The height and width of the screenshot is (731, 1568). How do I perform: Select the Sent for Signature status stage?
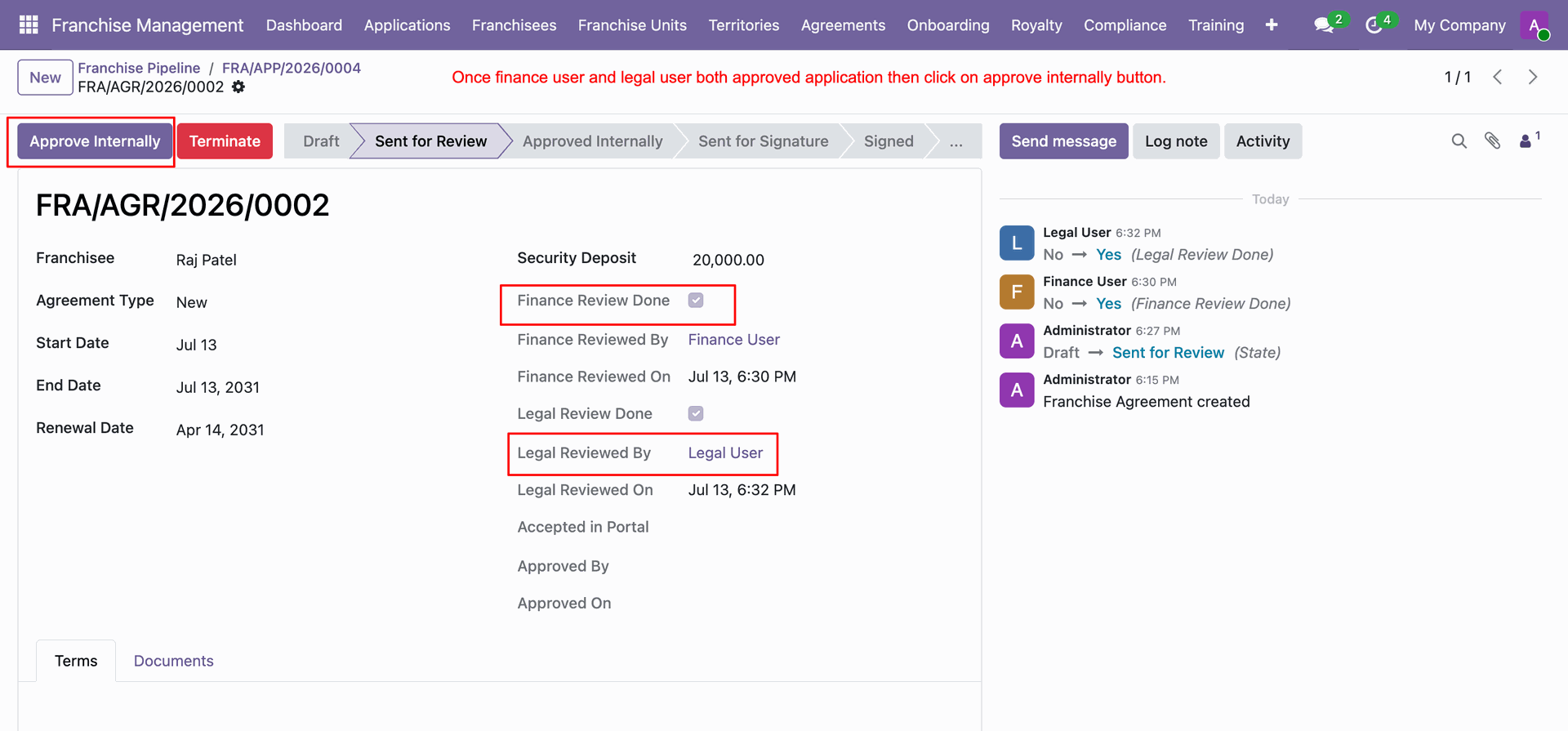[763, 141]
